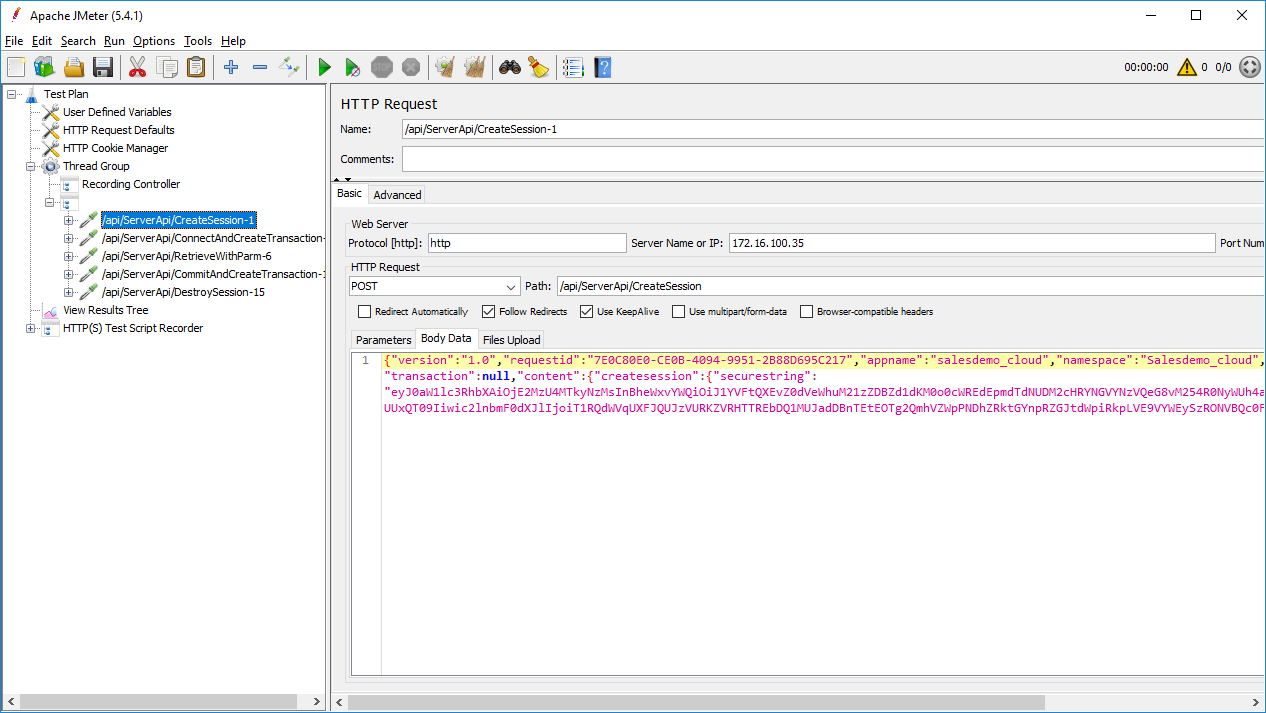1266x713 pixels.
Task: Click the Shutdown test icon
Action: [410, 67]
